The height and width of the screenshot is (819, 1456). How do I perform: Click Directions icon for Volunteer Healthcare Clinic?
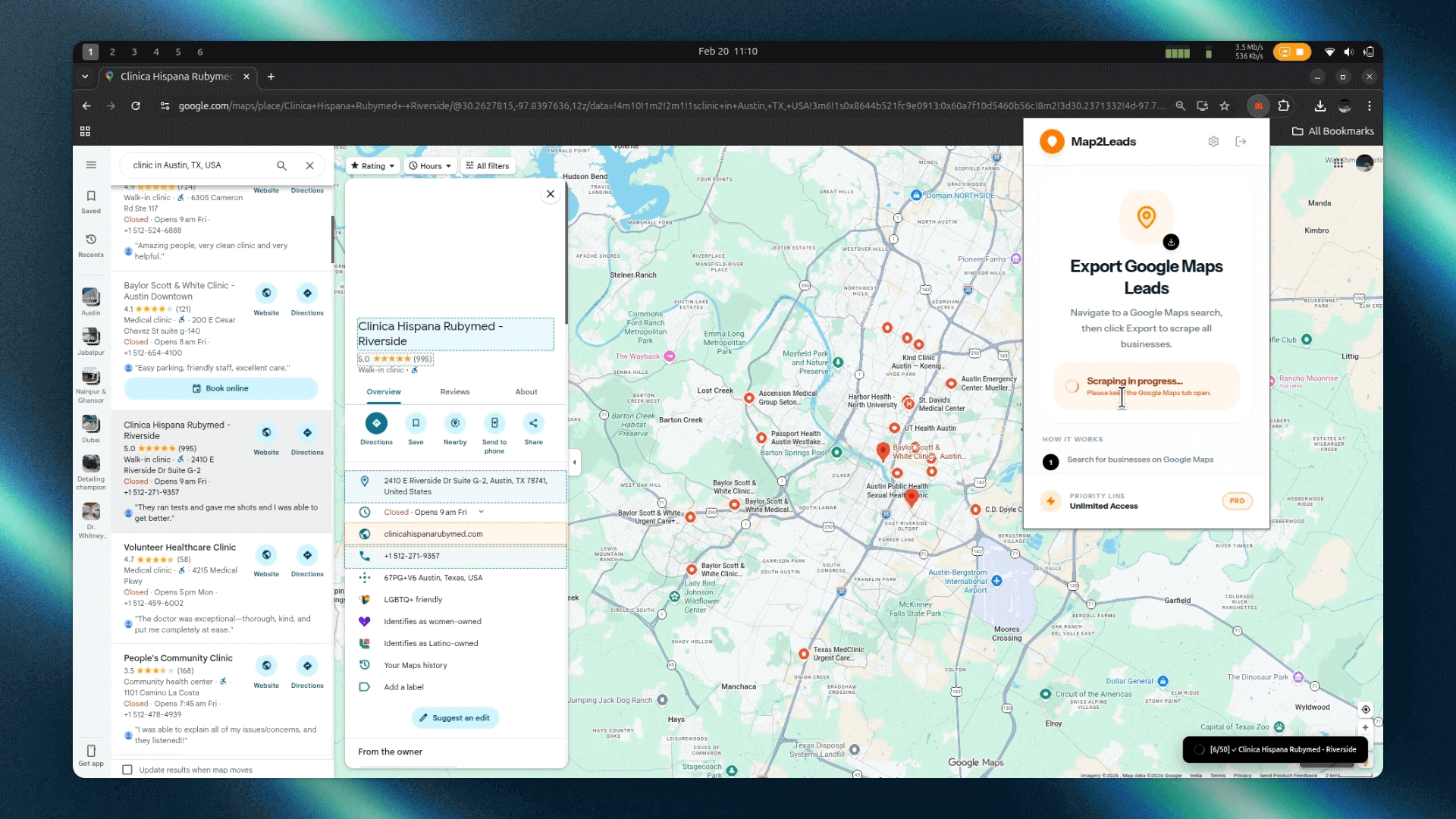[307, 556]
